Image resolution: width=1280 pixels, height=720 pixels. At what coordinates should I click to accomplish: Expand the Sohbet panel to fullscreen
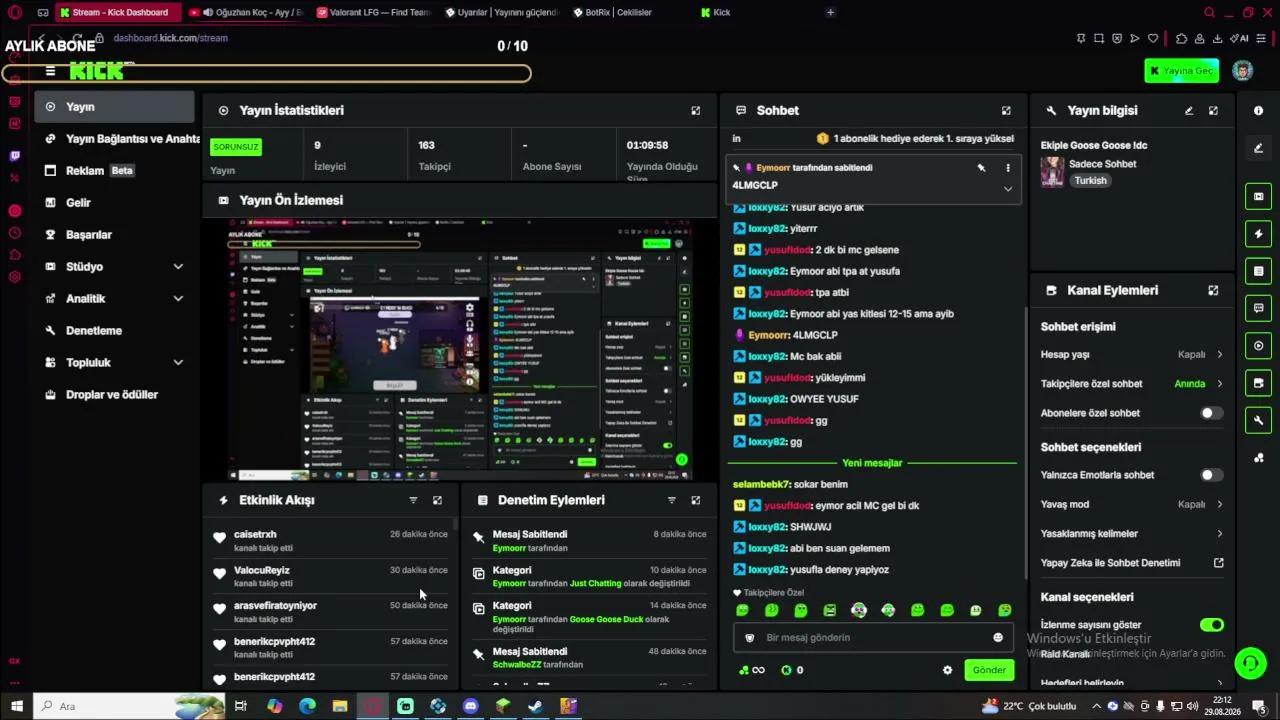pyautogui.click(x=1006, y=111)
